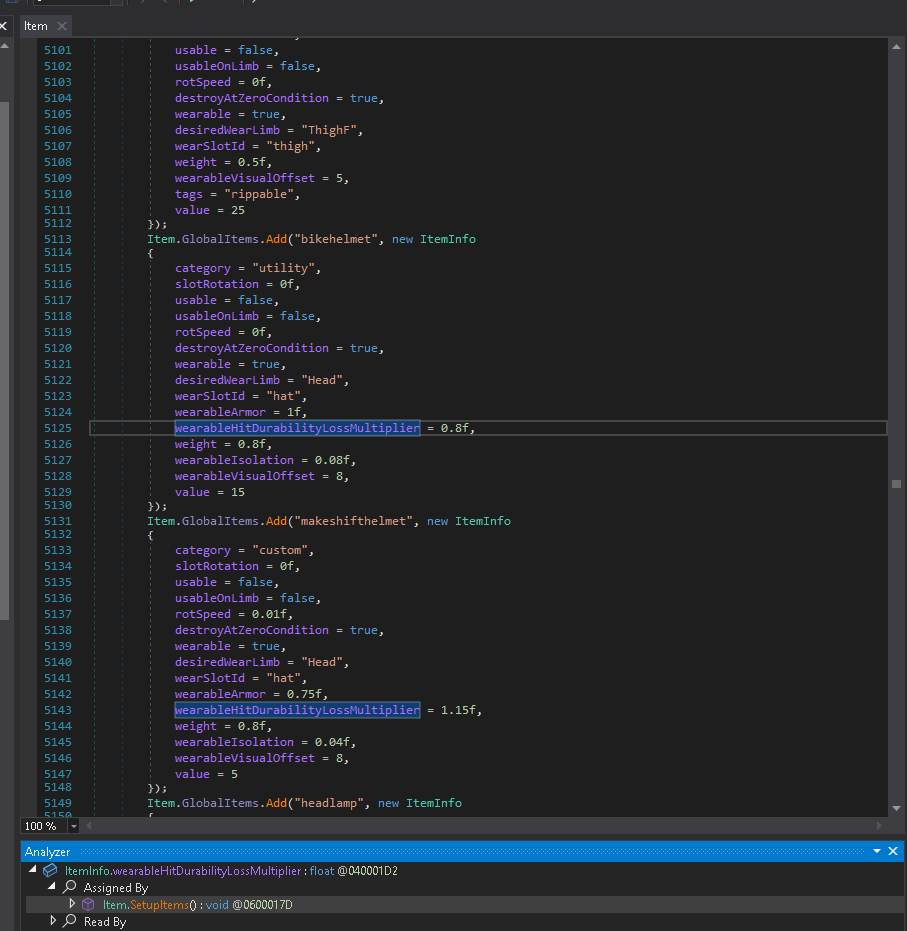Click the "headlamp" string literal
The image size is (907, 931).
329,803
